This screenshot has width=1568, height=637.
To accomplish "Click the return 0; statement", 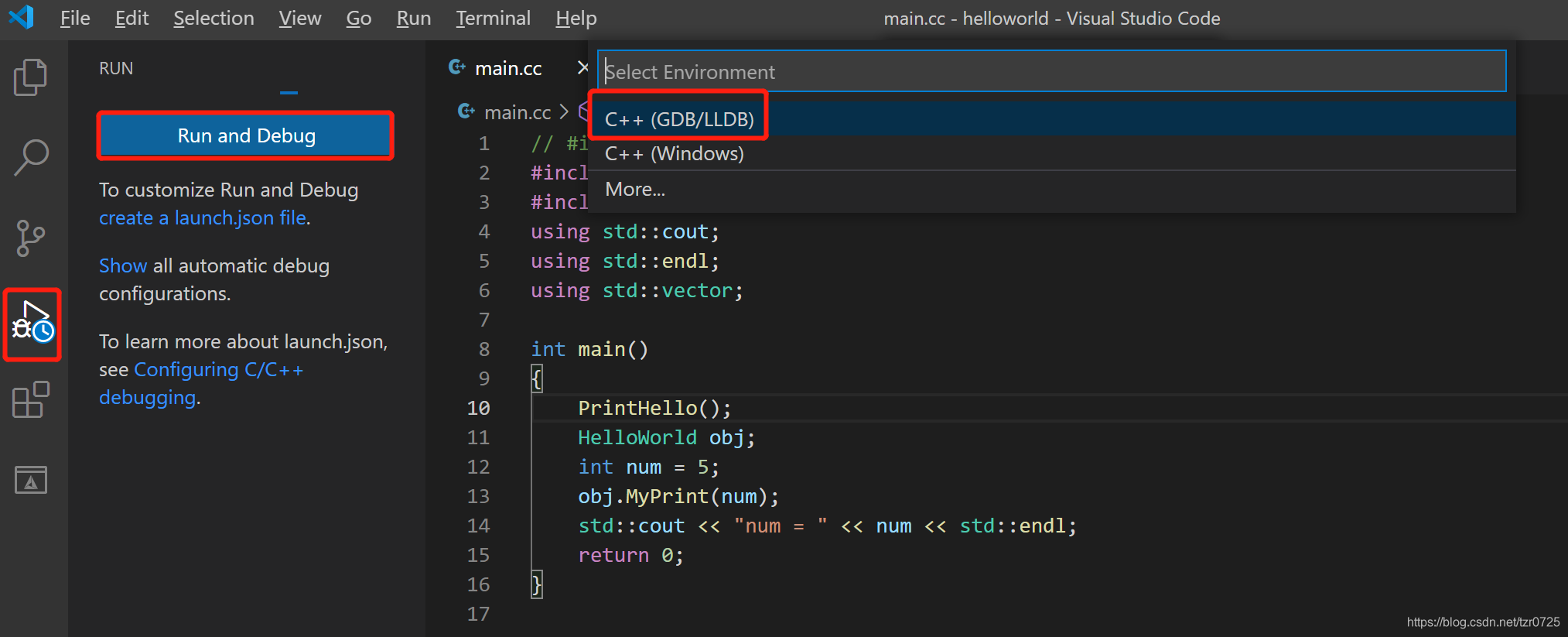I will click(630, 555).
